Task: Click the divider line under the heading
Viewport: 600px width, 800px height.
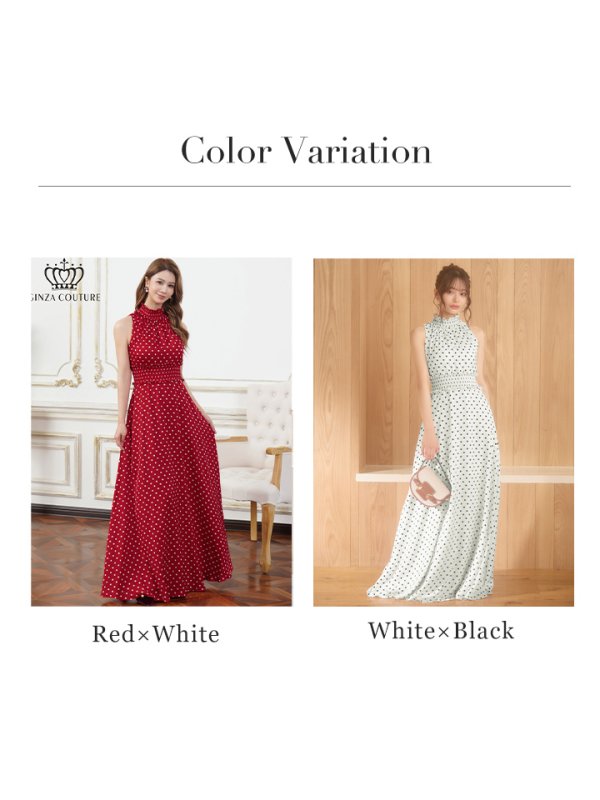Action: pos(305,186)
